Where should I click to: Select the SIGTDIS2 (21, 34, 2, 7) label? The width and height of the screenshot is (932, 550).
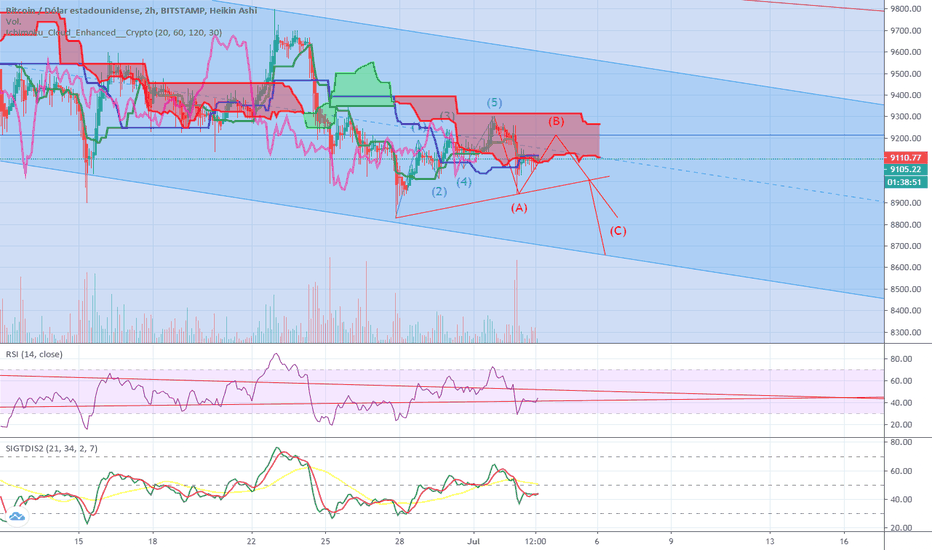[x=52, y=449]
